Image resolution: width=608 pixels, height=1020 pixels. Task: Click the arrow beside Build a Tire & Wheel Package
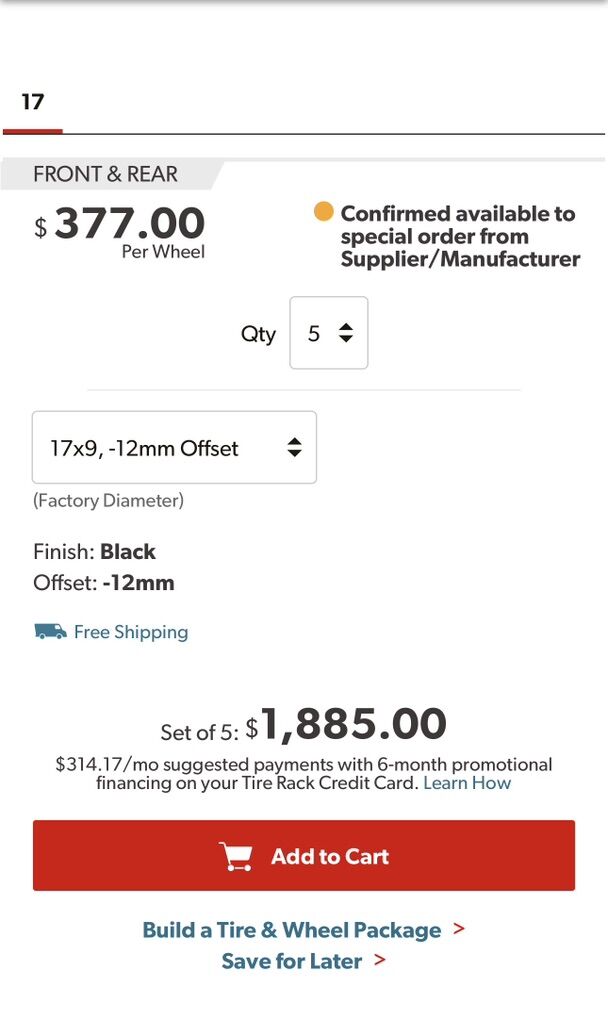[459, 929]
